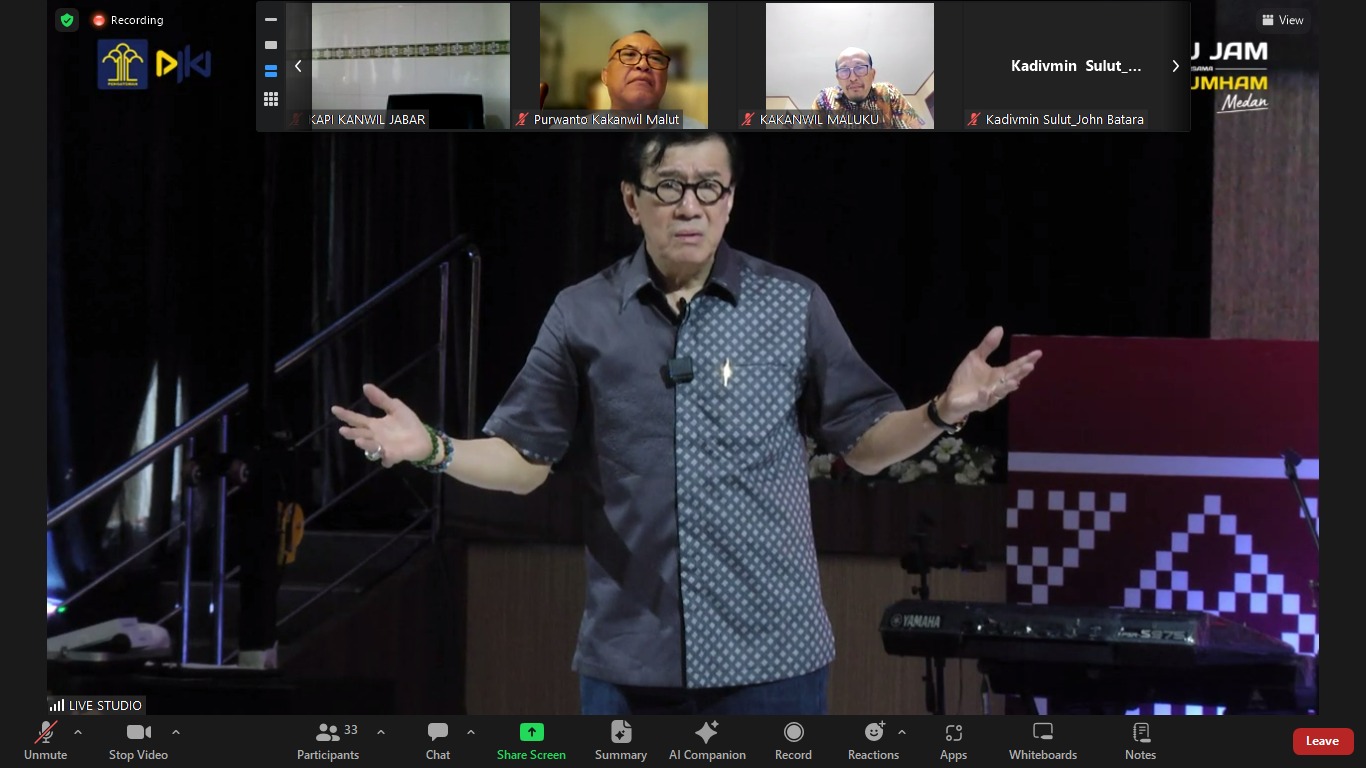1366x768 pixels.
Task: Open video options arrow beside Stop Video
Action: tap(176, 732)
